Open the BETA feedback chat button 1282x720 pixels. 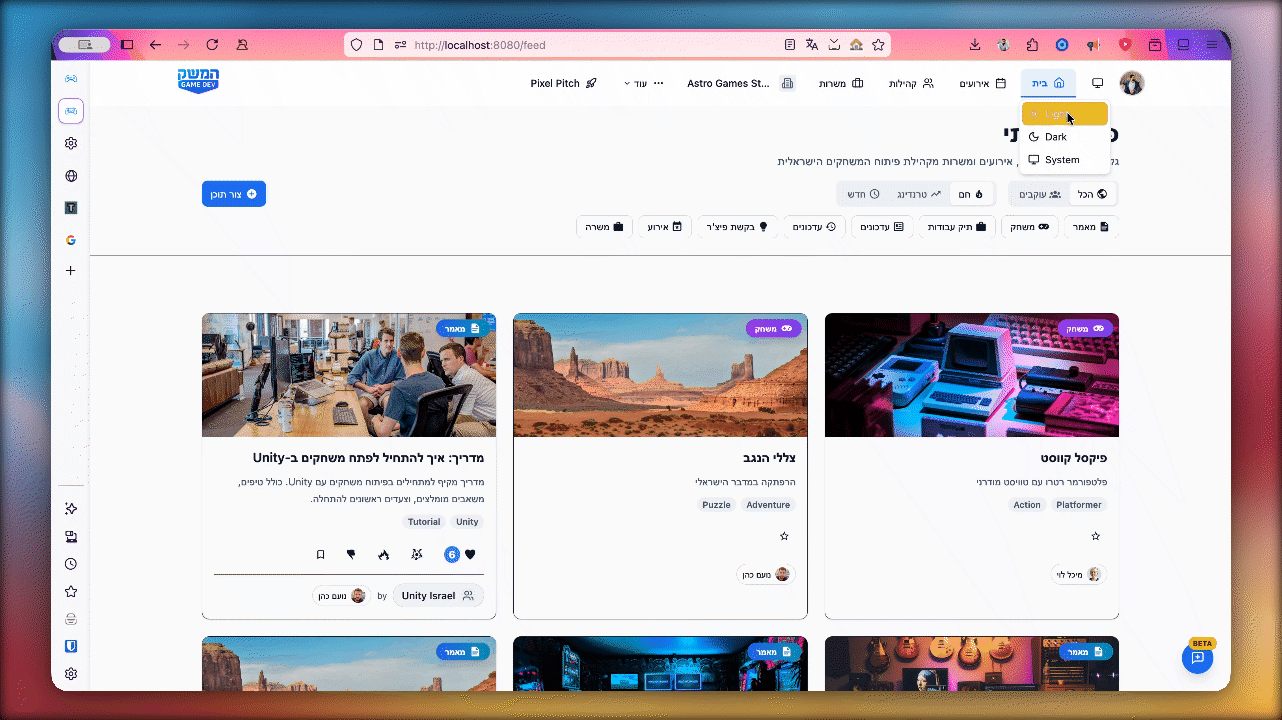pyautogui.click(x=1197, y=658)
